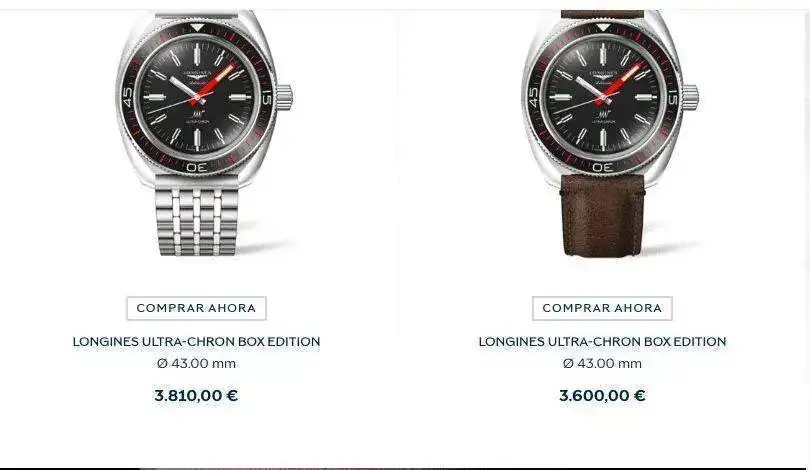Click Comprar Ahora for the 3.810,00 € watch

pyautogui.click(x=196, y=308)
